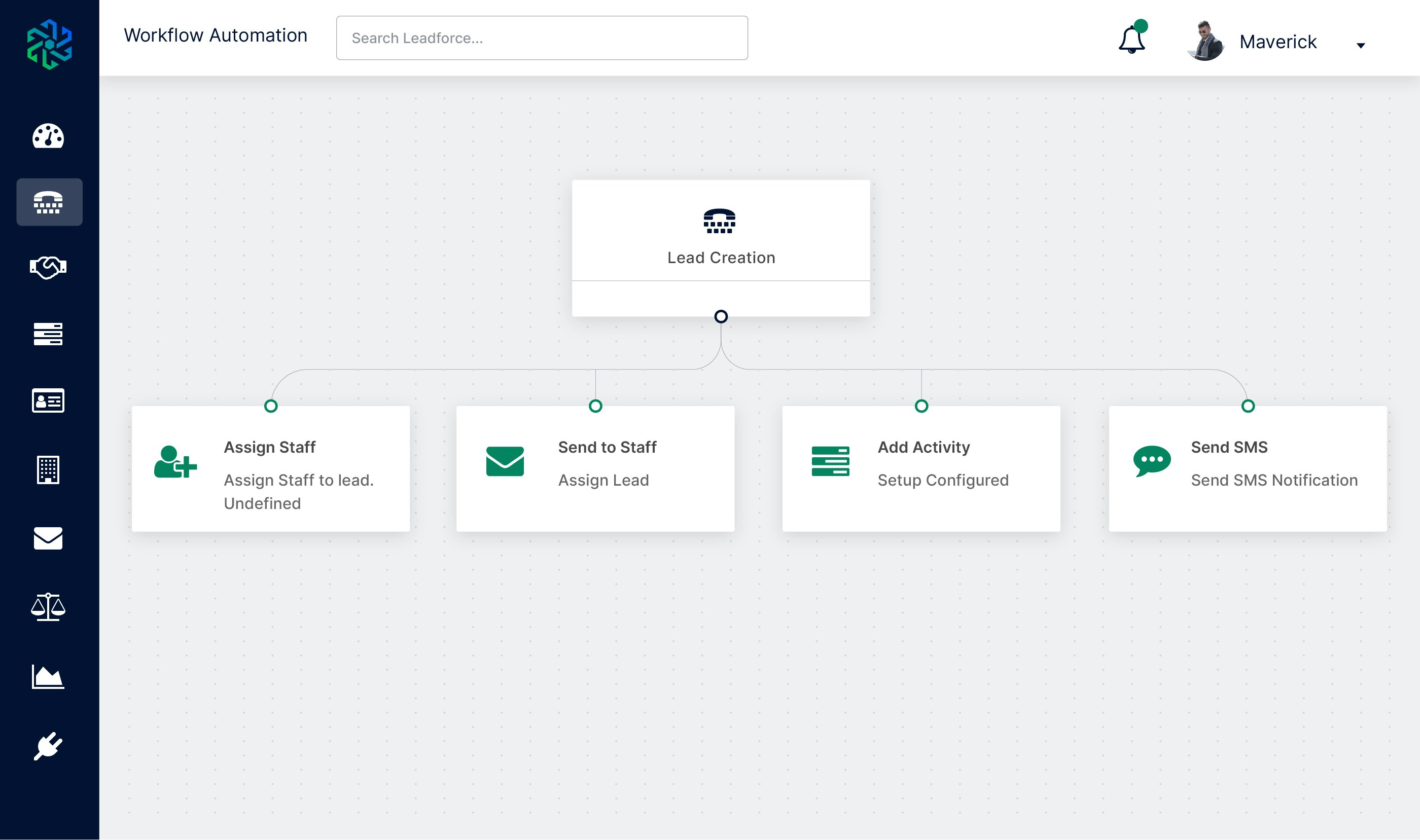Click the 'Setup Configured' description
This screenshot has width=1420, height=840.
[943, 480]
